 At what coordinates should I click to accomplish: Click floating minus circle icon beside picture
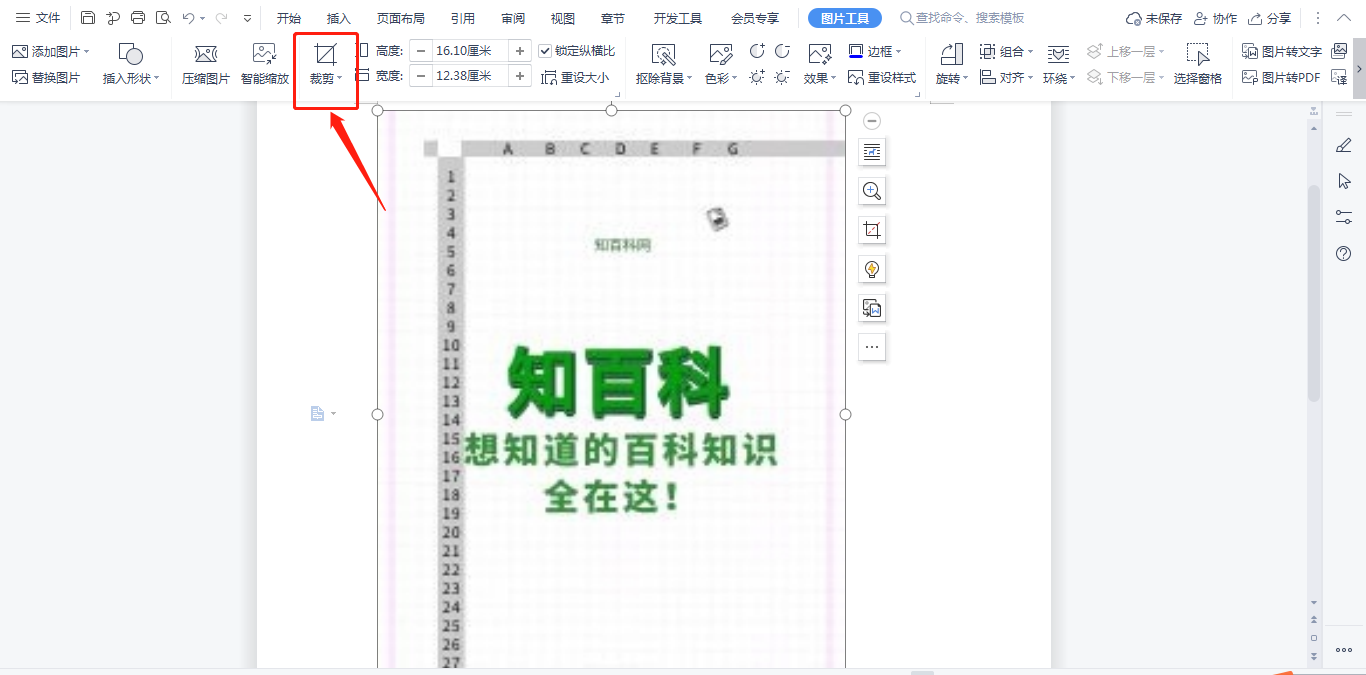(872, 121)
